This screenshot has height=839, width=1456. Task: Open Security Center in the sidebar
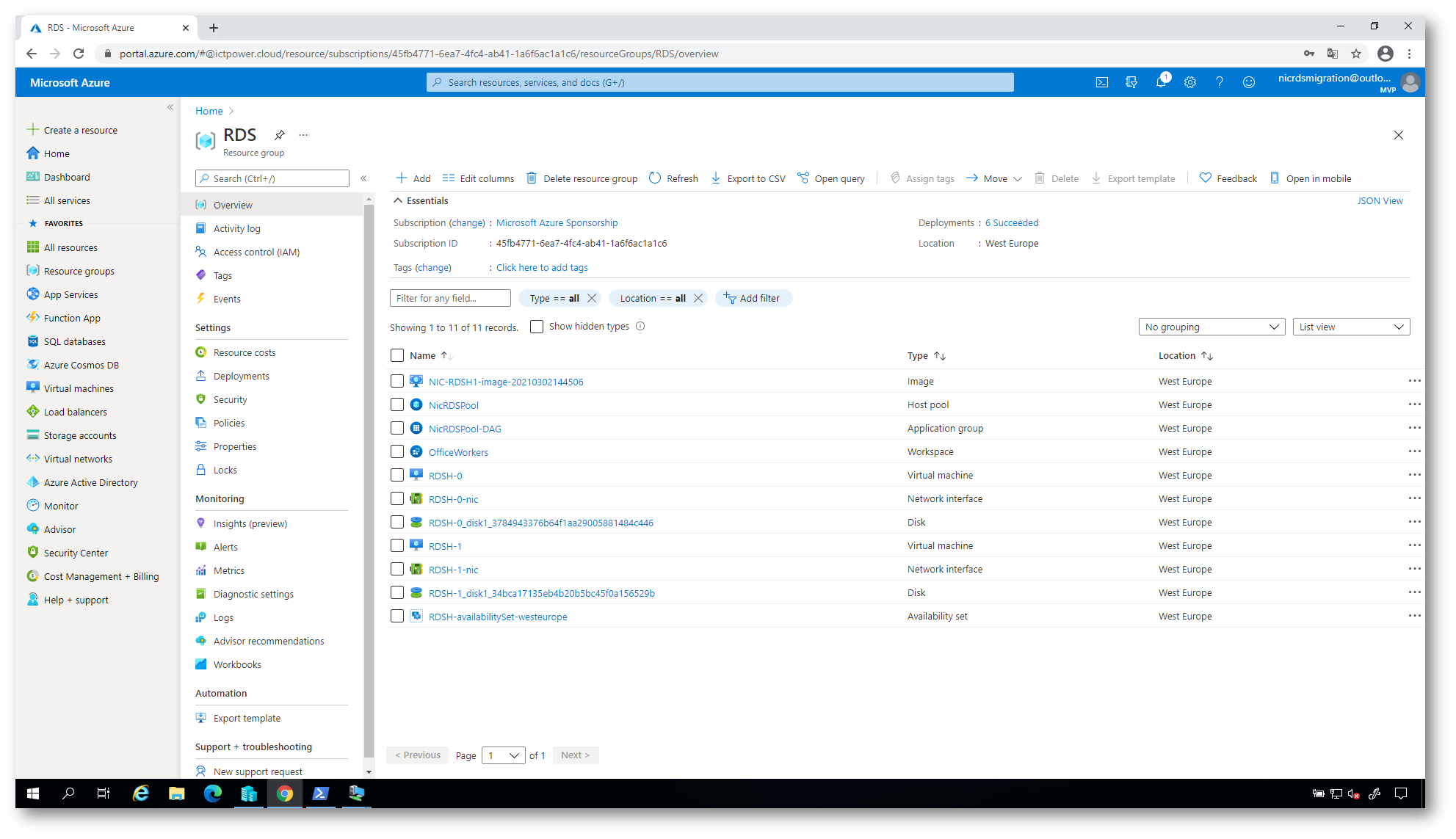click(76, 553)
